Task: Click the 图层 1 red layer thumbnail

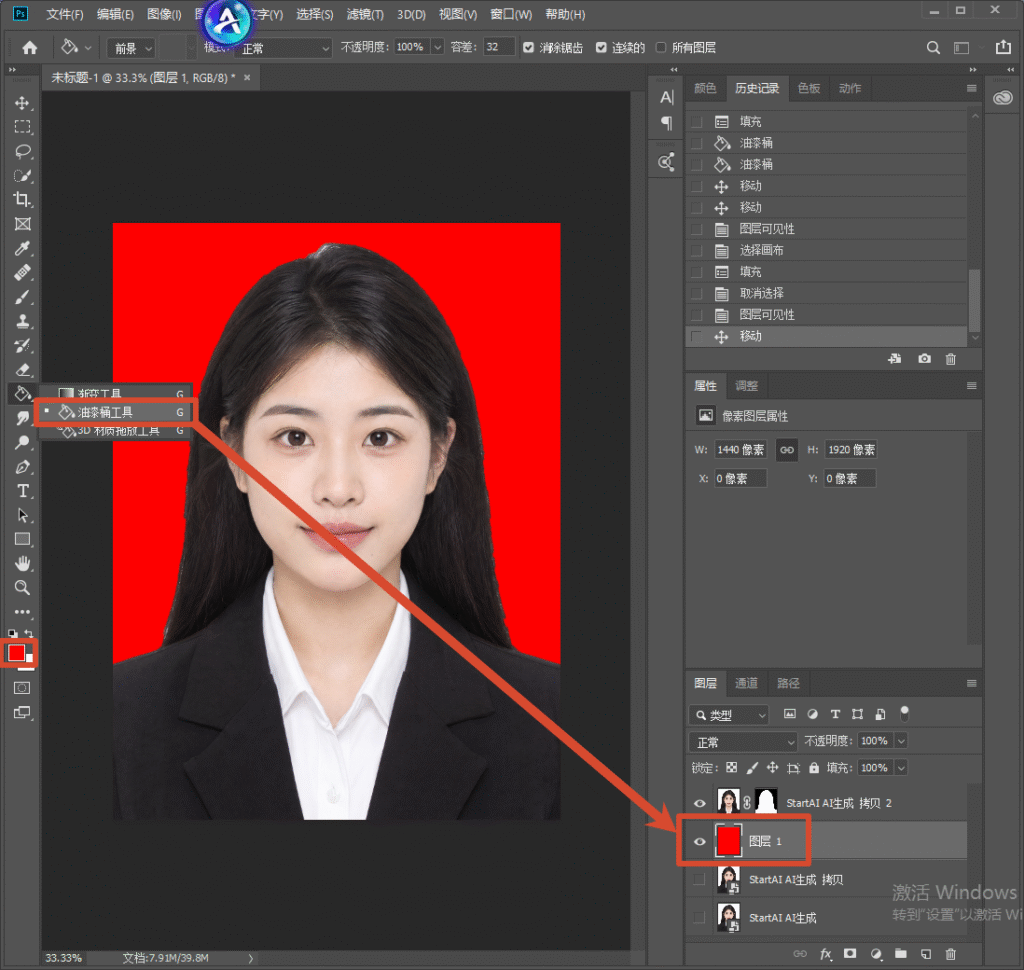Action: click(x=728, y=841)
